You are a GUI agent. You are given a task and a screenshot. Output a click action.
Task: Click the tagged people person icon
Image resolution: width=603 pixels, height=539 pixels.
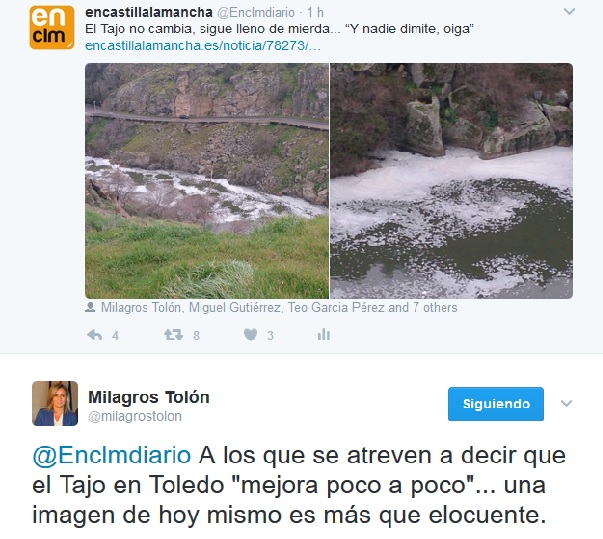point(90,307)
